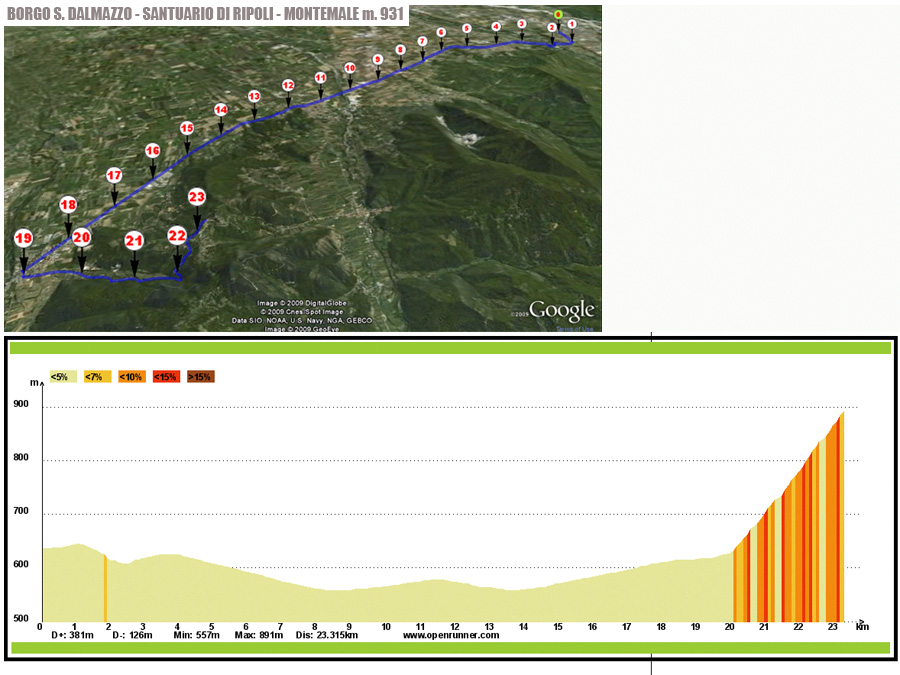Viewport: 900px width, 675px height.
Task: Select kilometer marker 14 on the map route
Action: [x=220, y=110]
